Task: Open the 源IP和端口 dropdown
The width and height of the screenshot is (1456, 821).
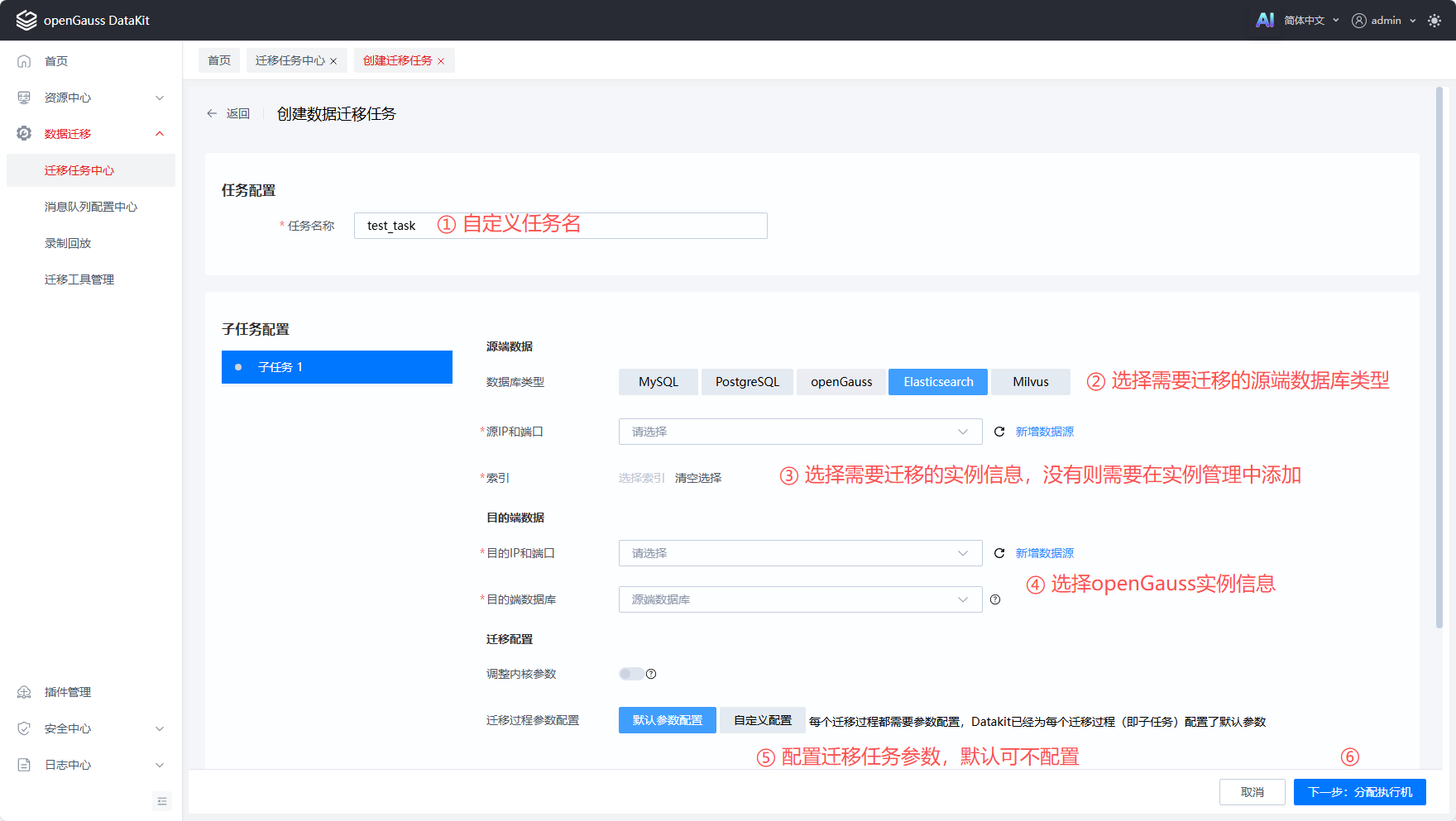Action: 800,432
